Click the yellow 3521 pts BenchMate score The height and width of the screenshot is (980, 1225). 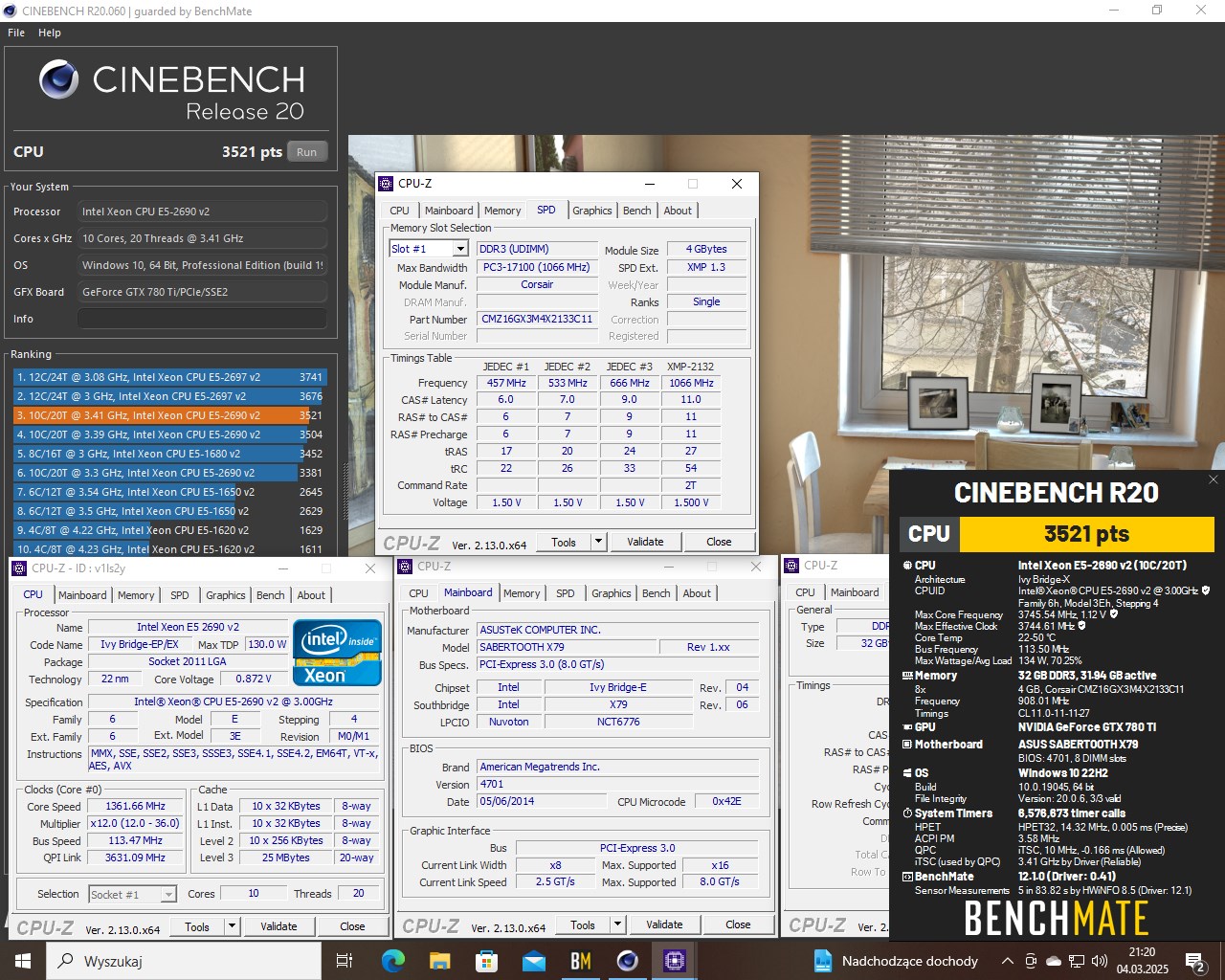tap(1086, 534)
